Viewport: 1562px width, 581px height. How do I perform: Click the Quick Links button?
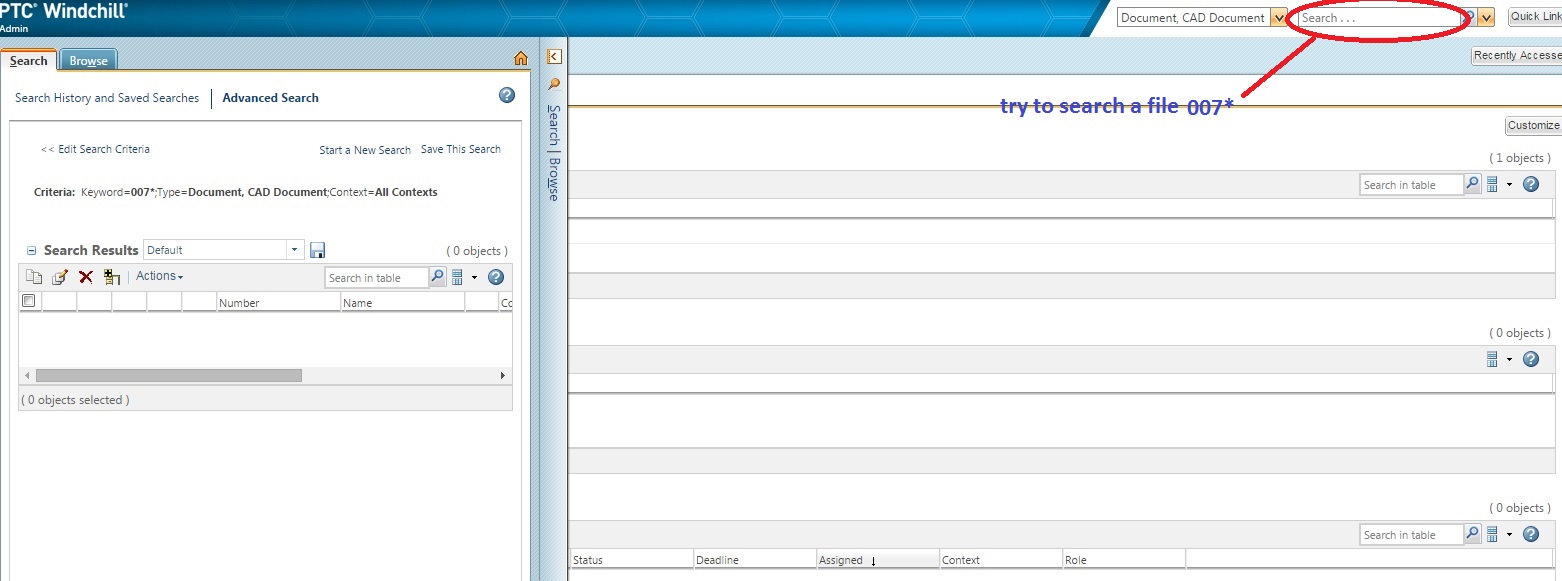point(1535,17)
